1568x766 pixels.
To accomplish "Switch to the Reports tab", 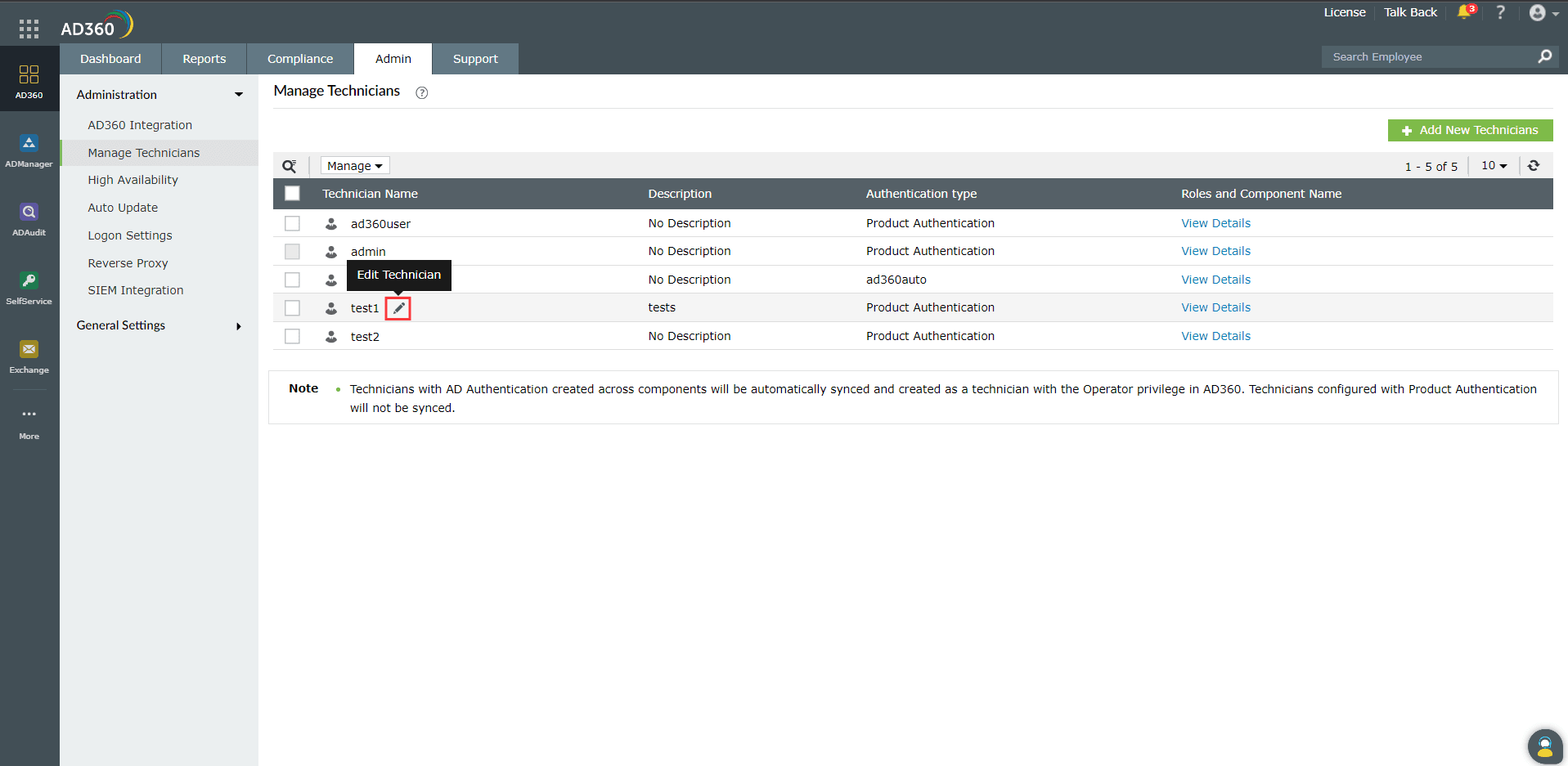I will 204,59.
